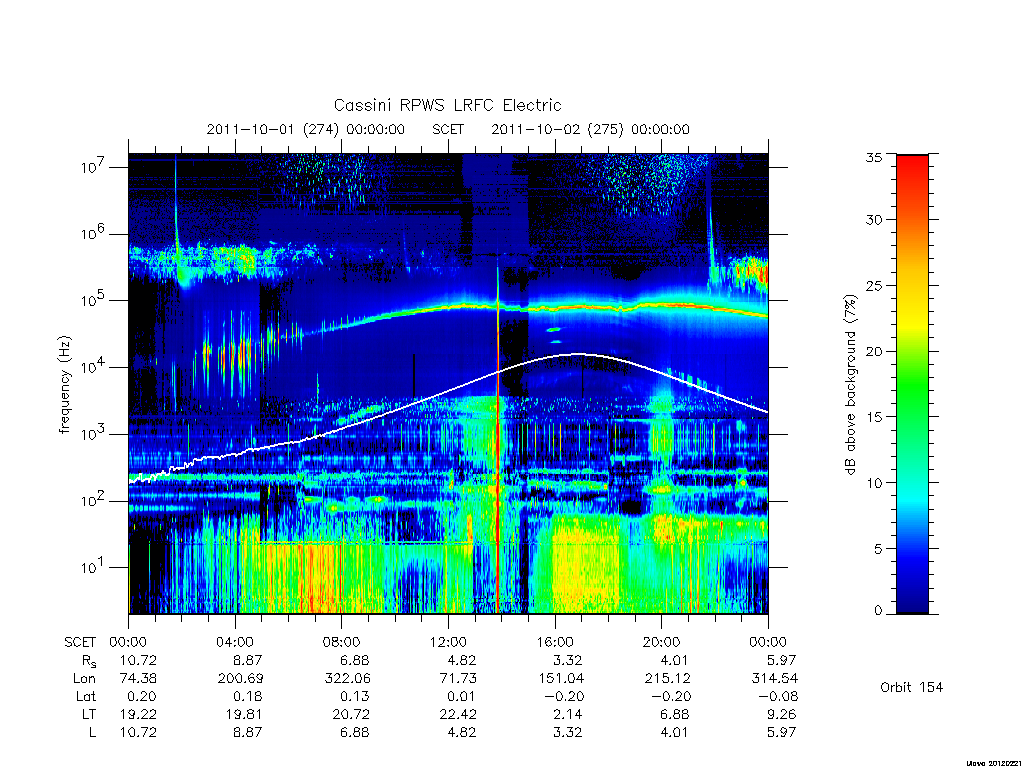Click the Lon value "322.06"
The image size is (1024, 768).
[346, 679]
